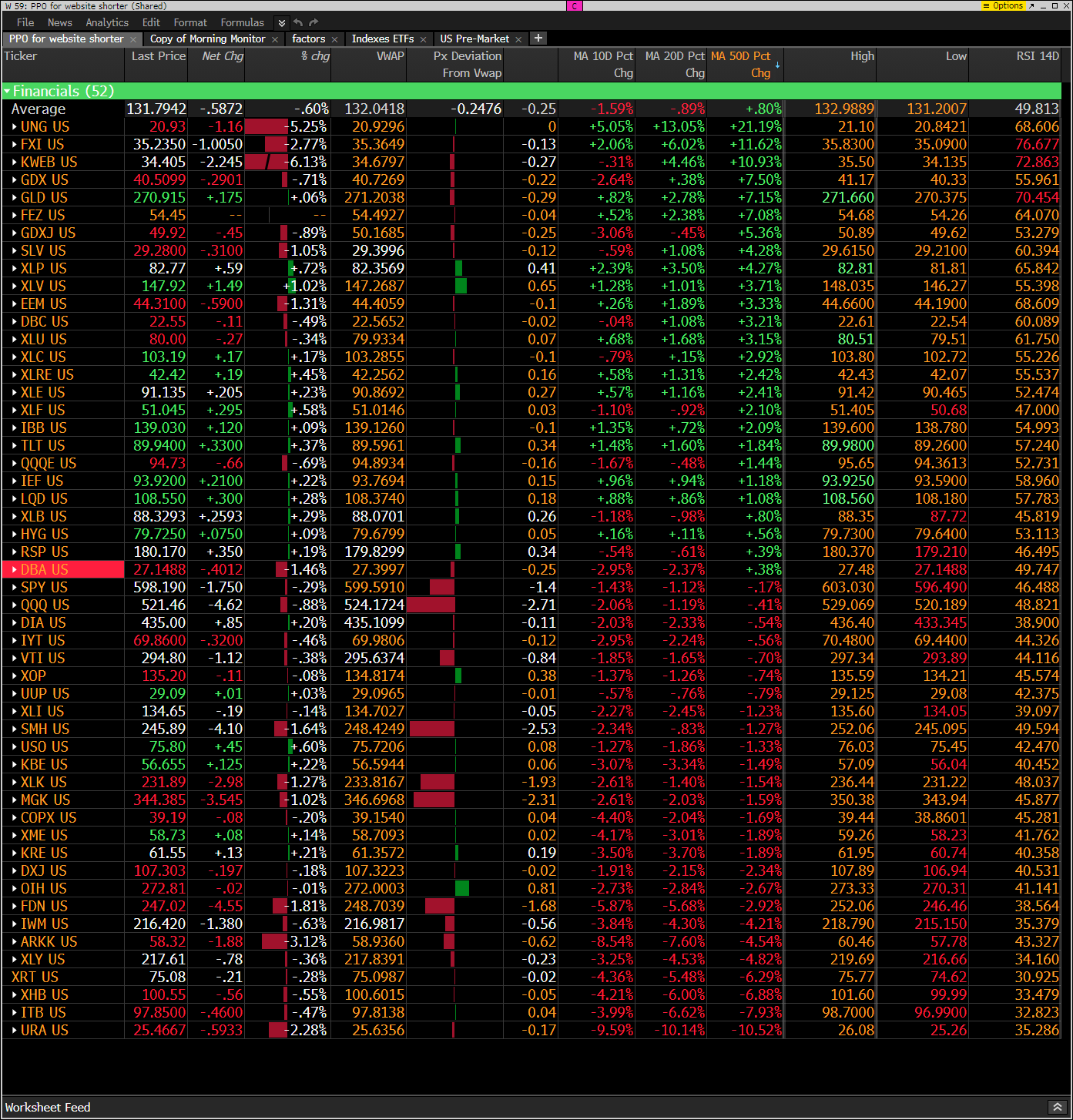Click the pink C indicator
1073x1120 pixels.
575,5
